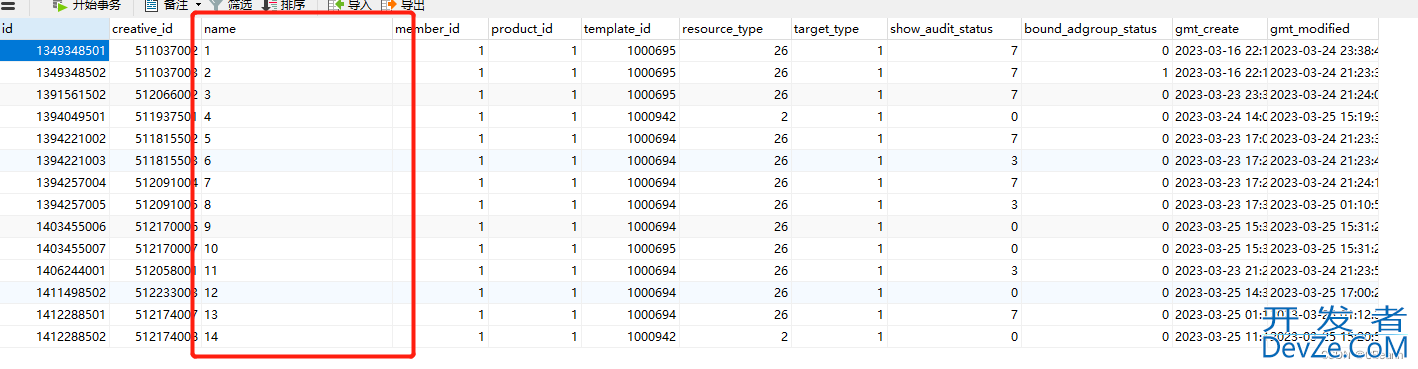
Task: Click creative_id cell in row id 1391561502
Action: point(154,95)
